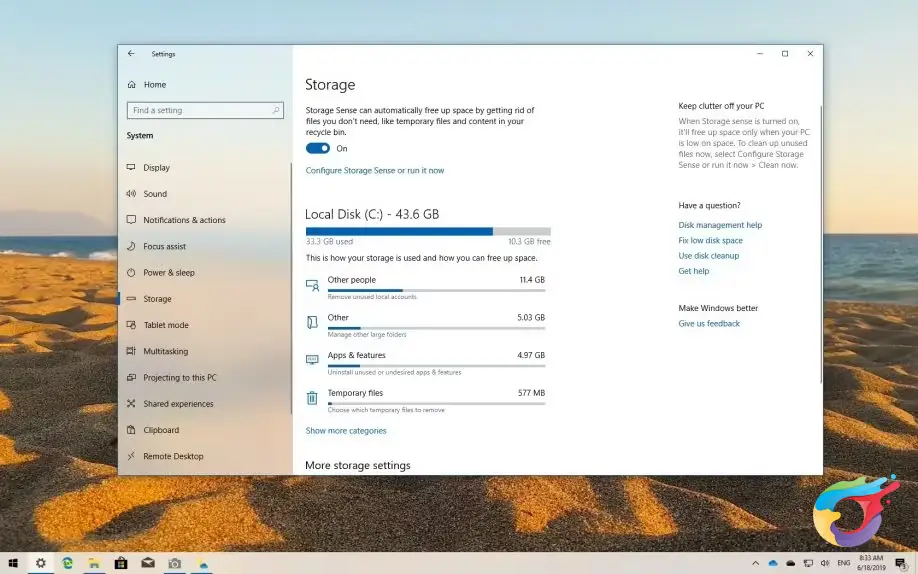Click the search magnifier in Find a setting

[x=276, y=110]
